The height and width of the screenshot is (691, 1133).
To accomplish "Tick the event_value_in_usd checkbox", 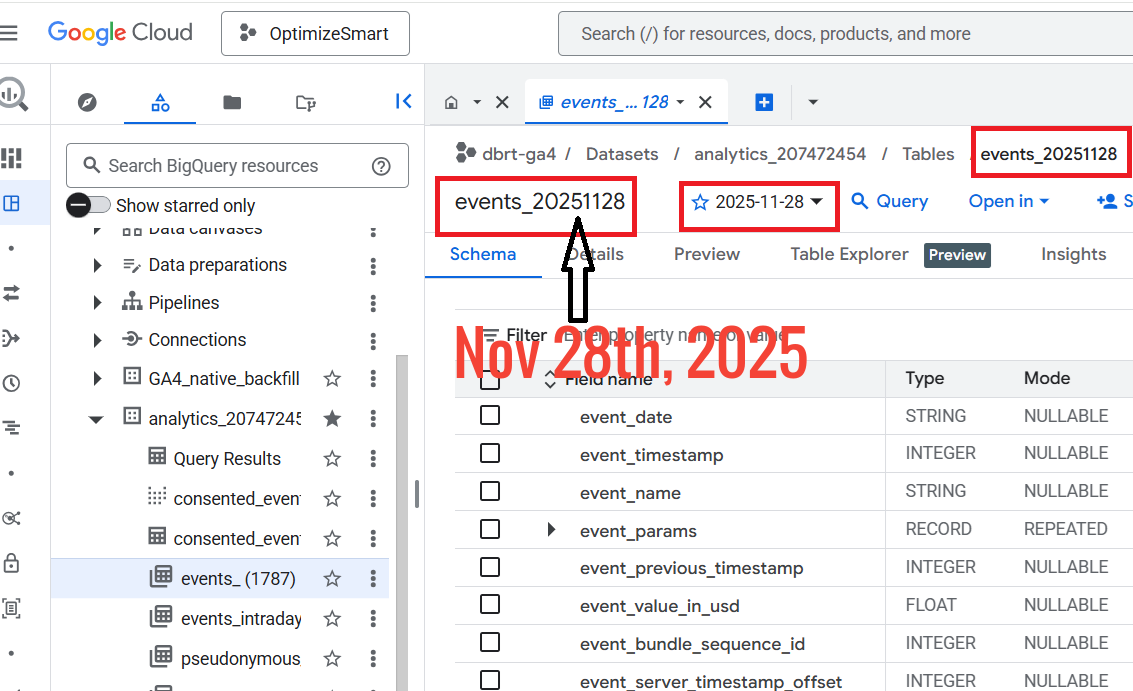I will tap(490, 605).
